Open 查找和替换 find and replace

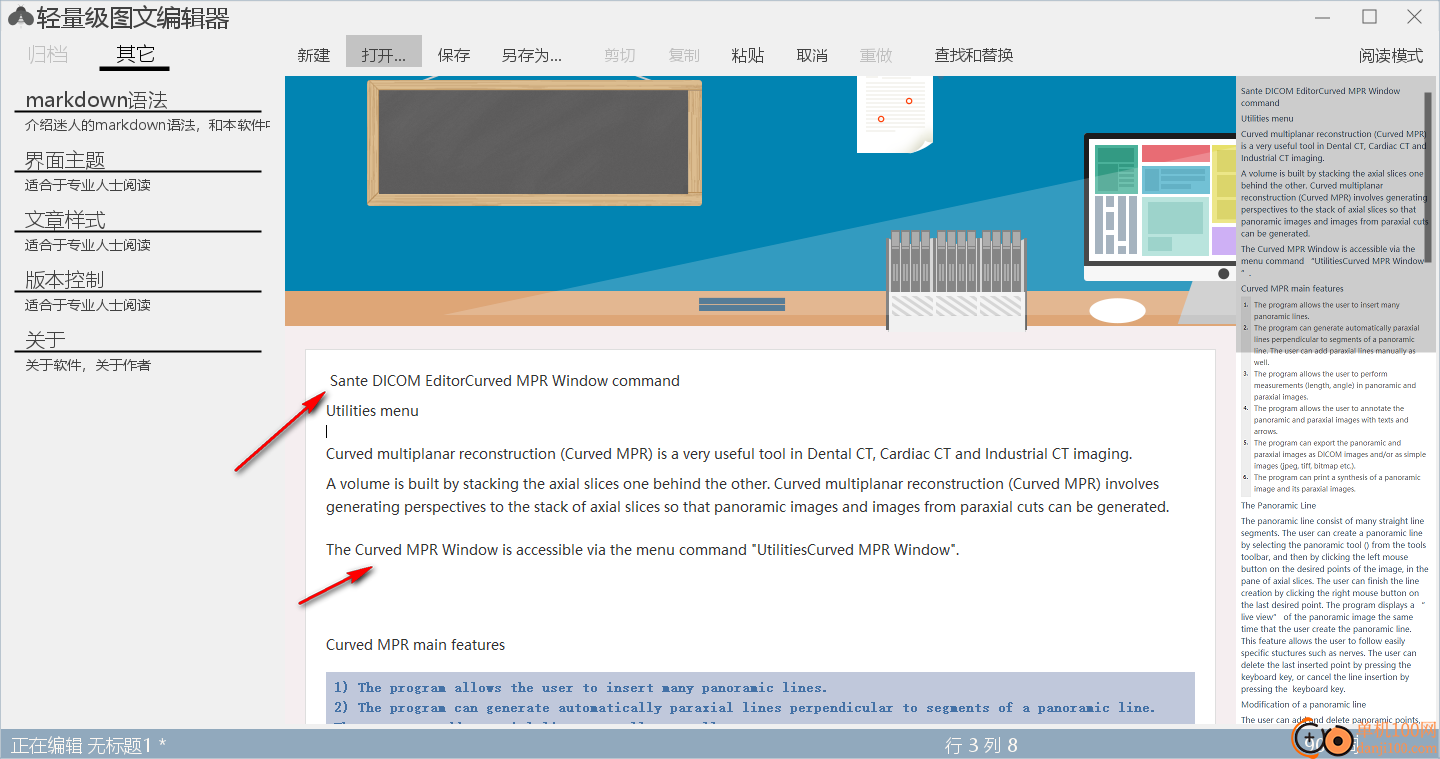point(974,55)
